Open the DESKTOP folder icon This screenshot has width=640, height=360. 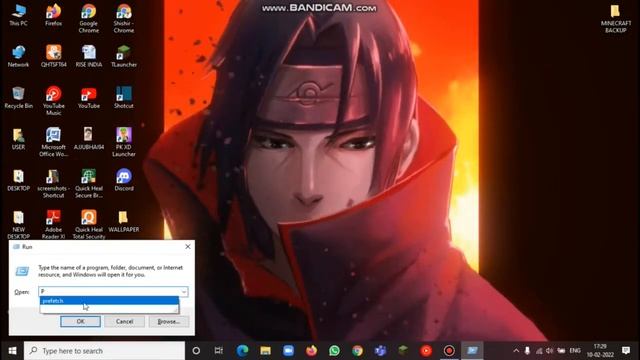18,180
